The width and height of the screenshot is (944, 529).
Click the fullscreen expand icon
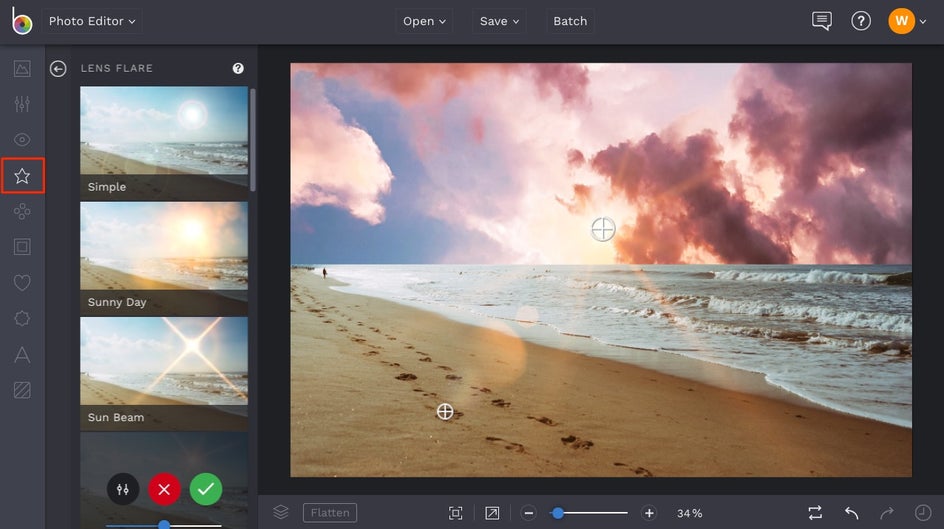pos(492,513)
